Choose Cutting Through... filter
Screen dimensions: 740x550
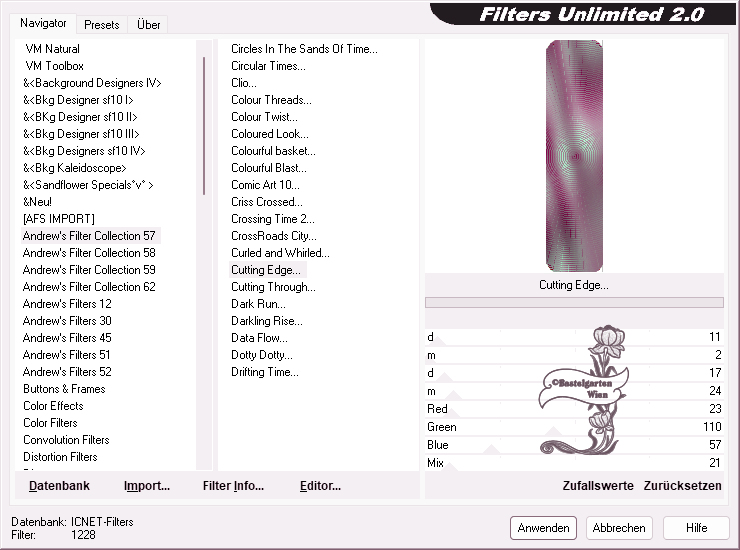(x=273, y=287)
